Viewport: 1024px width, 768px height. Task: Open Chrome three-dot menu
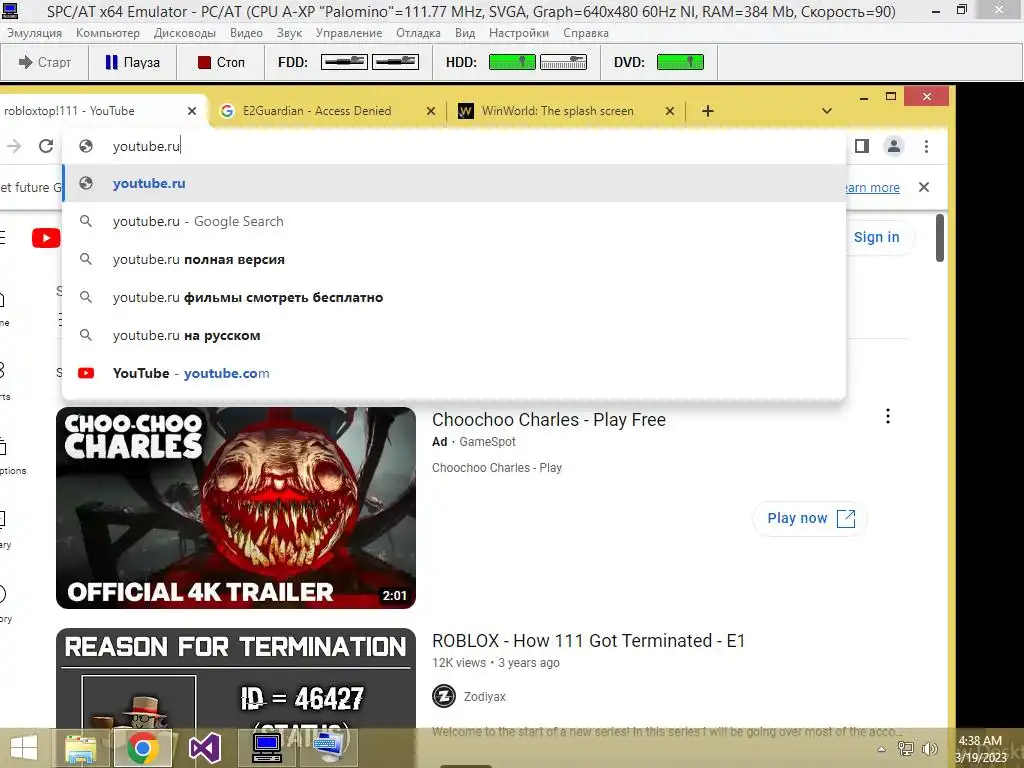tap(926, 146)
